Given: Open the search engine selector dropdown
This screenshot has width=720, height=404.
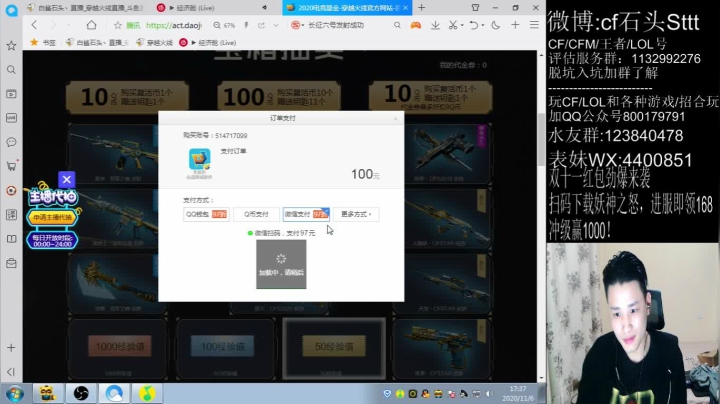Looking at the screenshot, I should tap(298, 25).
